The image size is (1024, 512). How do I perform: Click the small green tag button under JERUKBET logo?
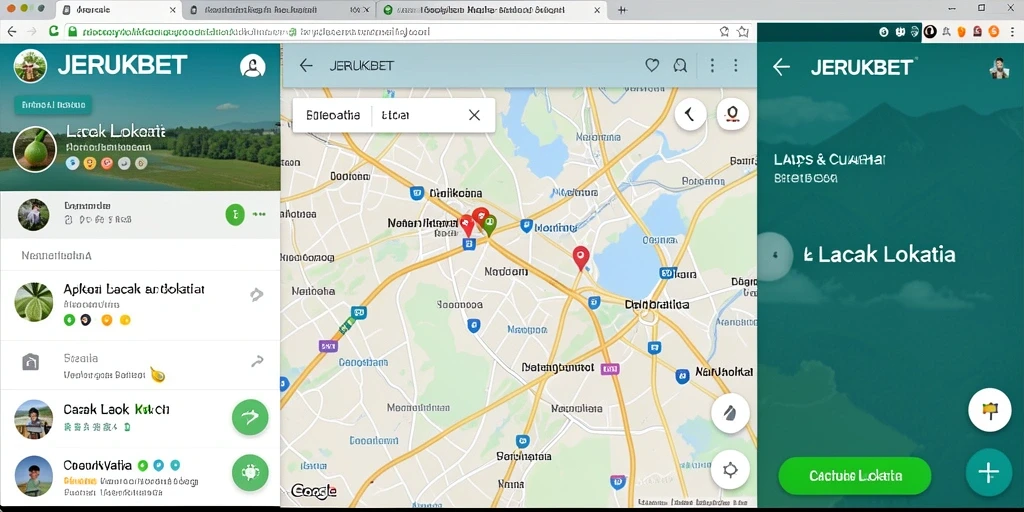click(x=53, y=104)
